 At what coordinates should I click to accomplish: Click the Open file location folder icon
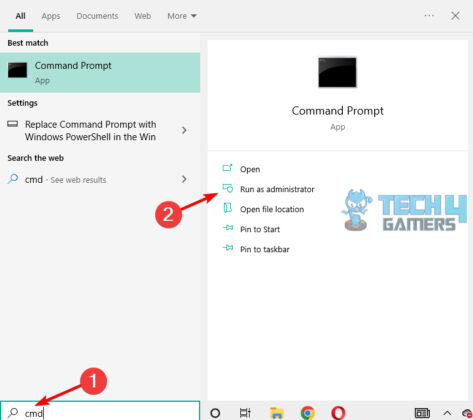tap(228, 208)
